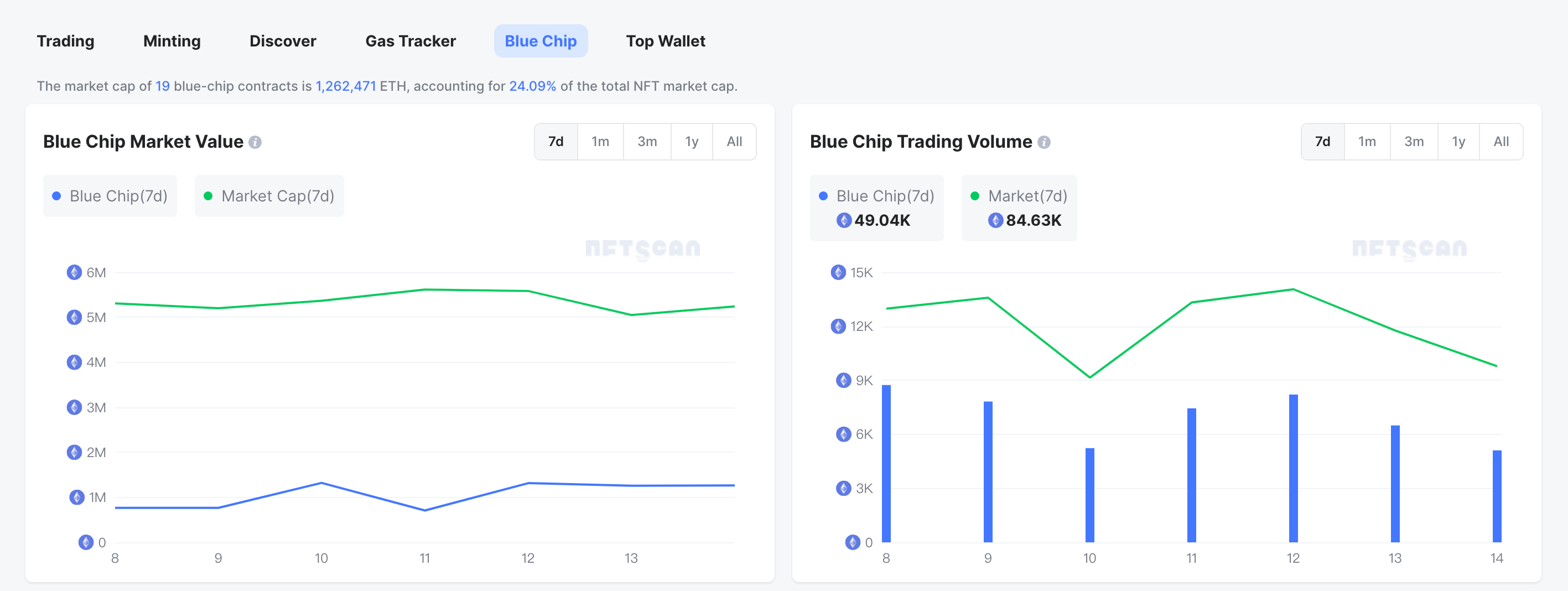This screenshot has height=591, width=1568.
Task: Click Ethereum icon next to 84.63K value
Action: 995,220
